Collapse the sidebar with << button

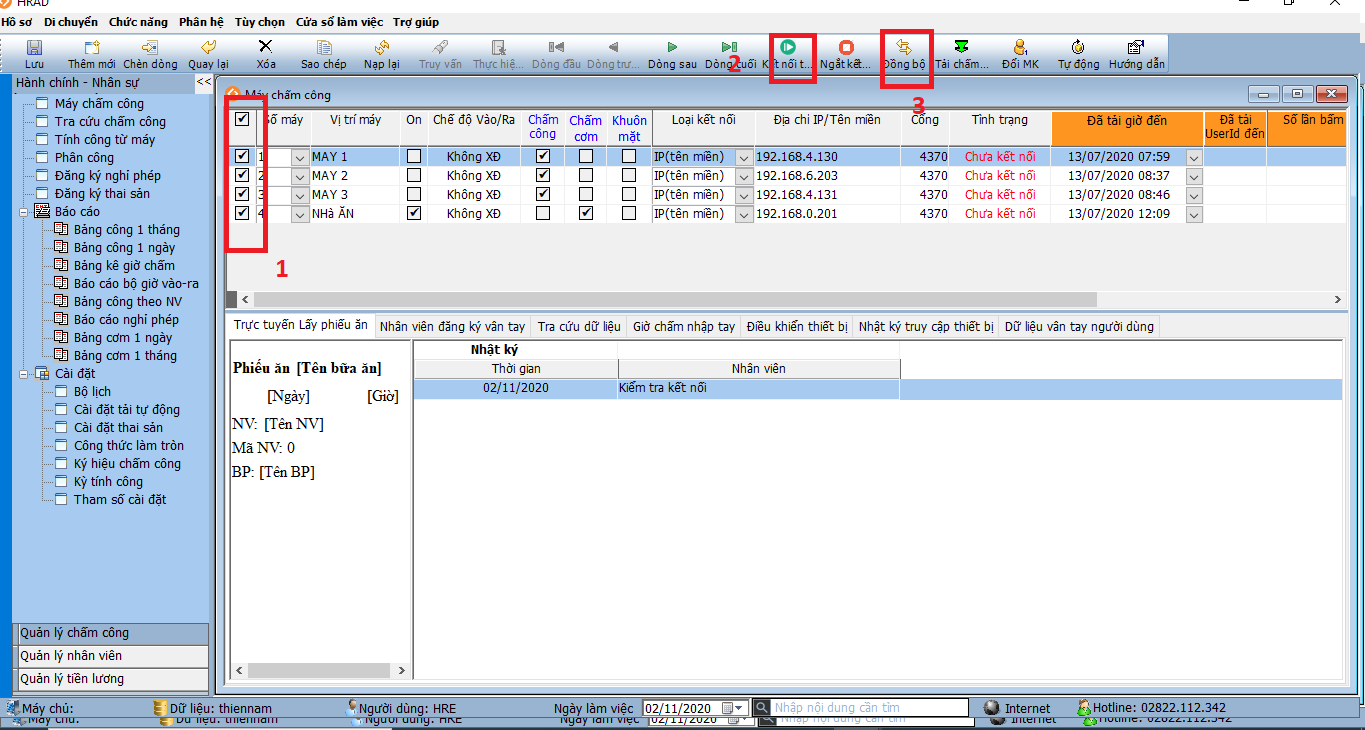click(x=203, y=82)
